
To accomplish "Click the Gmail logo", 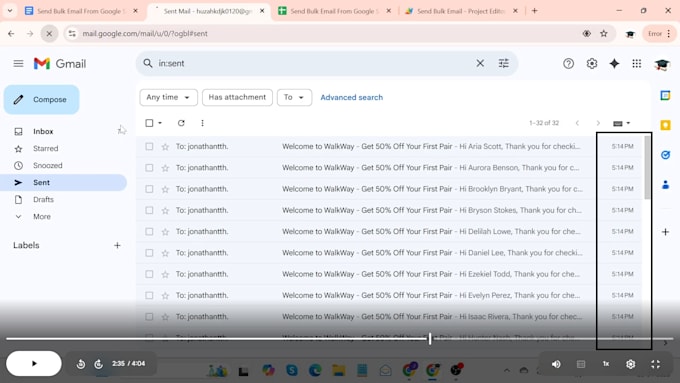I will (x=60, y=64).
